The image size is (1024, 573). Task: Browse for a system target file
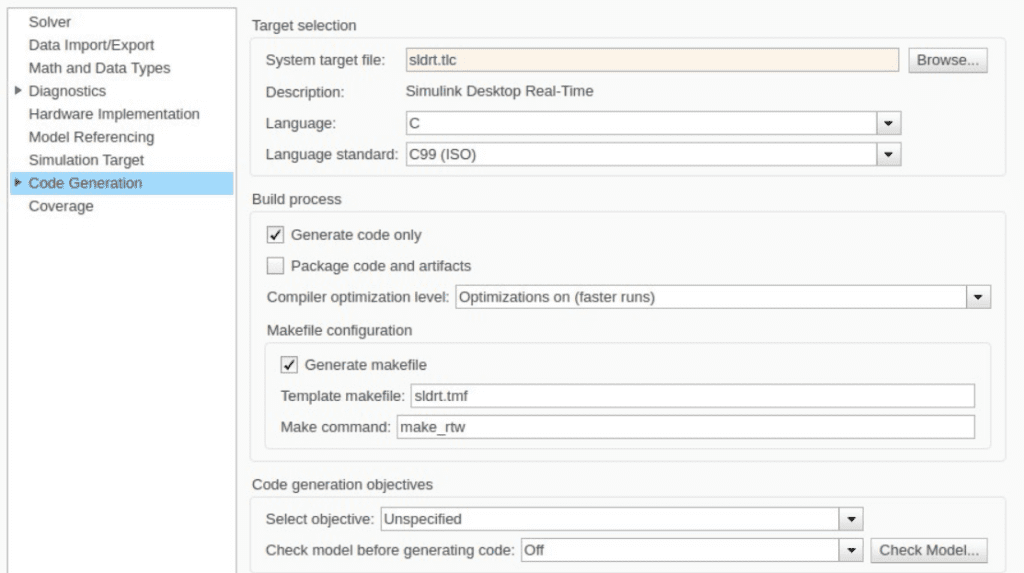(x=948, y=60)
